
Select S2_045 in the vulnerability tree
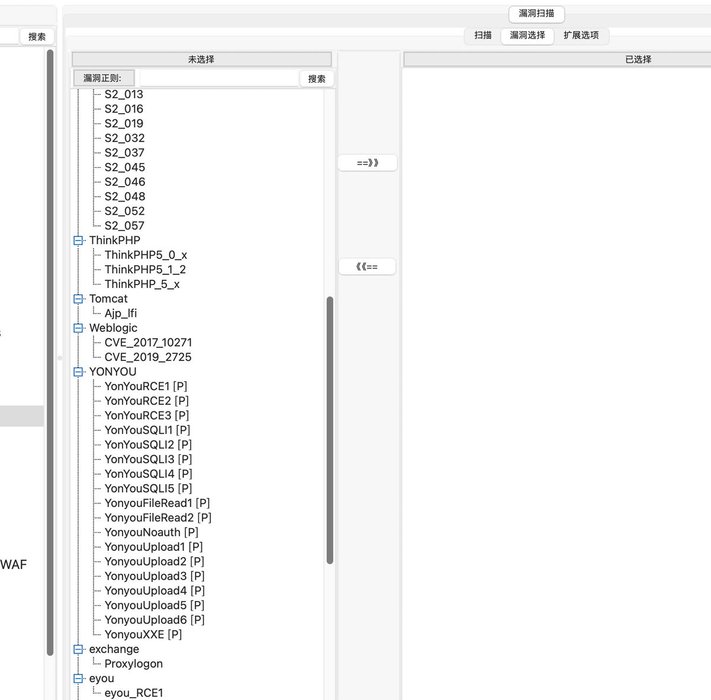124,168
